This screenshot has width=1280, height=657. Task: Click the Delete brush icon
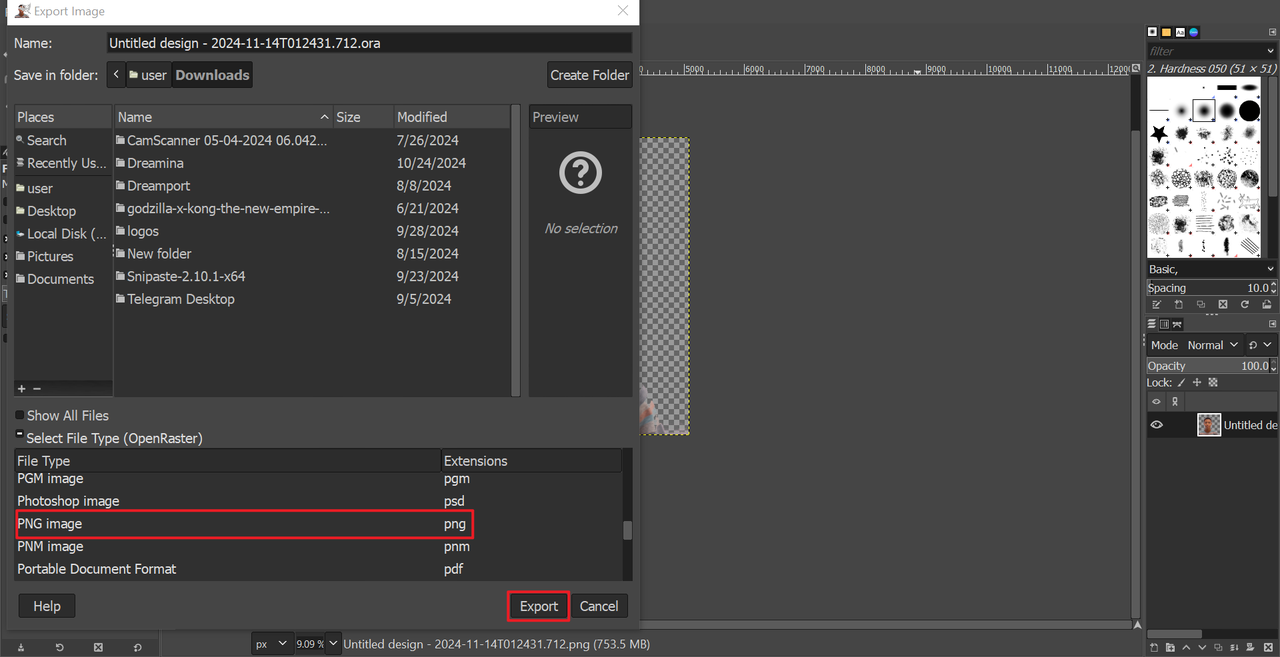pos(1223,304)
